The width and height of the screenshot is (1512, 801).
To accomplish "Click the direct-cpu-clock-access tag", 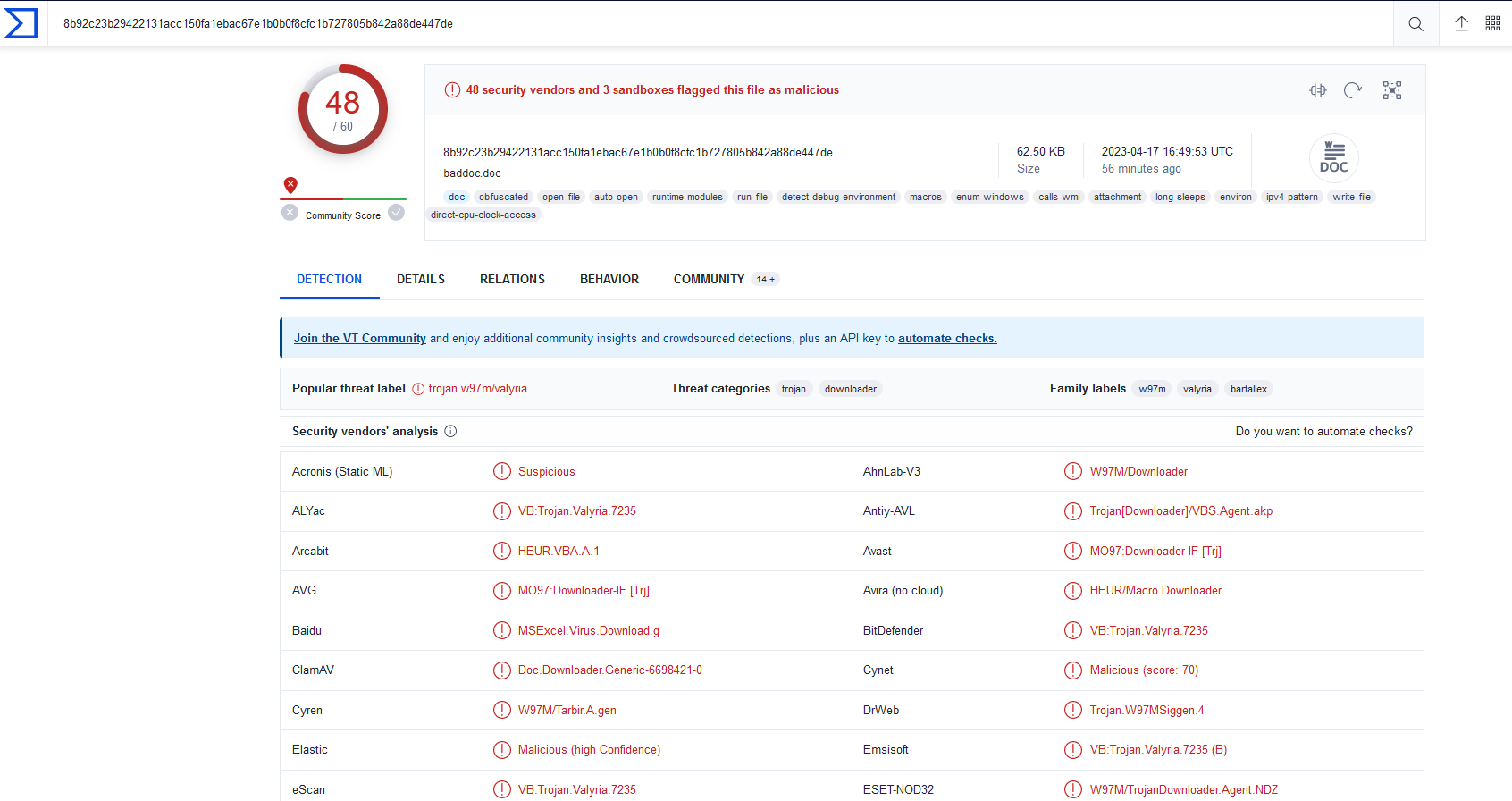I will [483, 215].
